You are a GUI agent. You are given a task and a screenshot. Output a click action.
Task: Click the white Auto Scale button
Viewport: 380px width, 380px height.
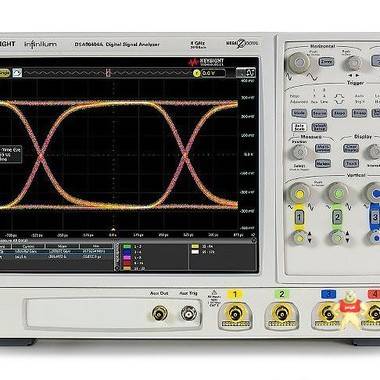299,127
